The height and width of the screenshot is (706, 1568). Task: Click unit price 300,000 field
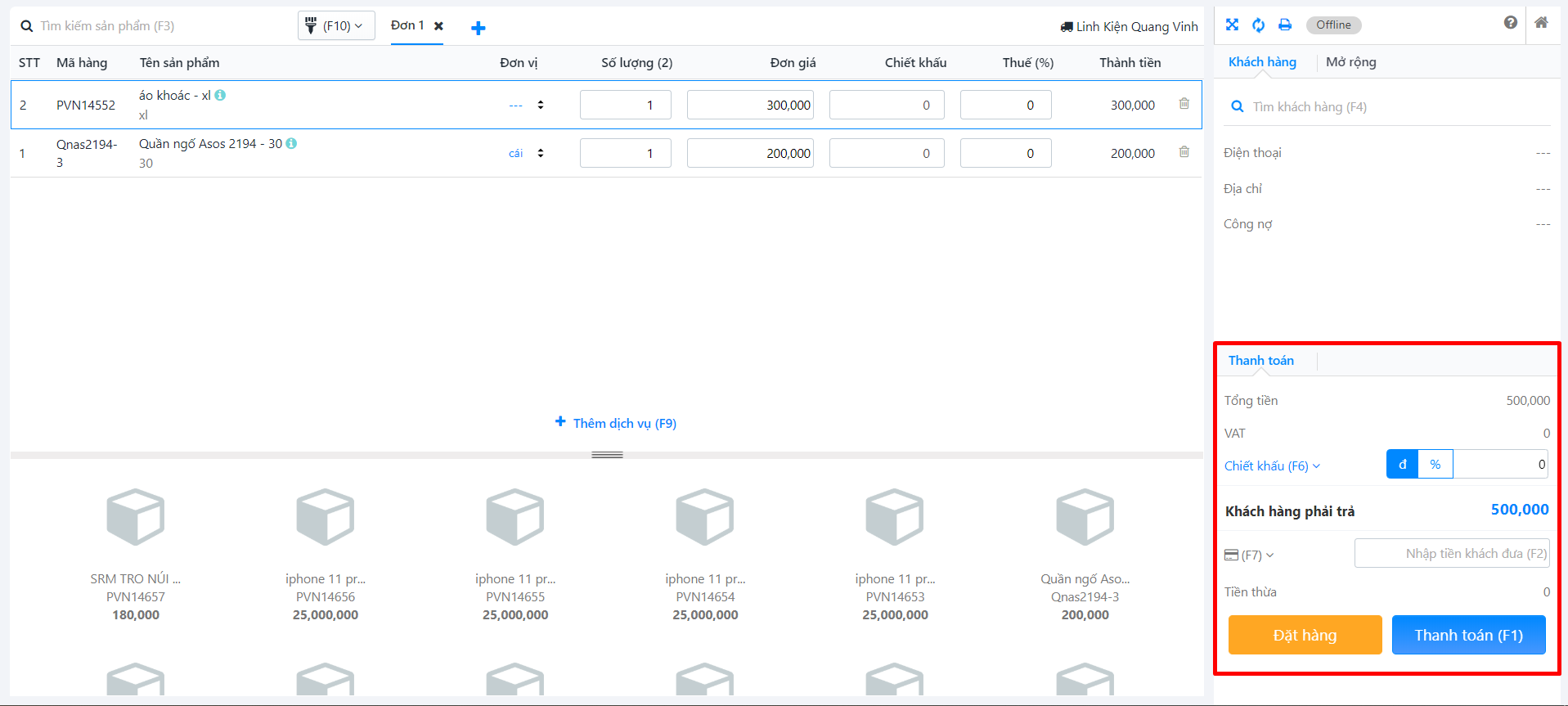[750, 105]
